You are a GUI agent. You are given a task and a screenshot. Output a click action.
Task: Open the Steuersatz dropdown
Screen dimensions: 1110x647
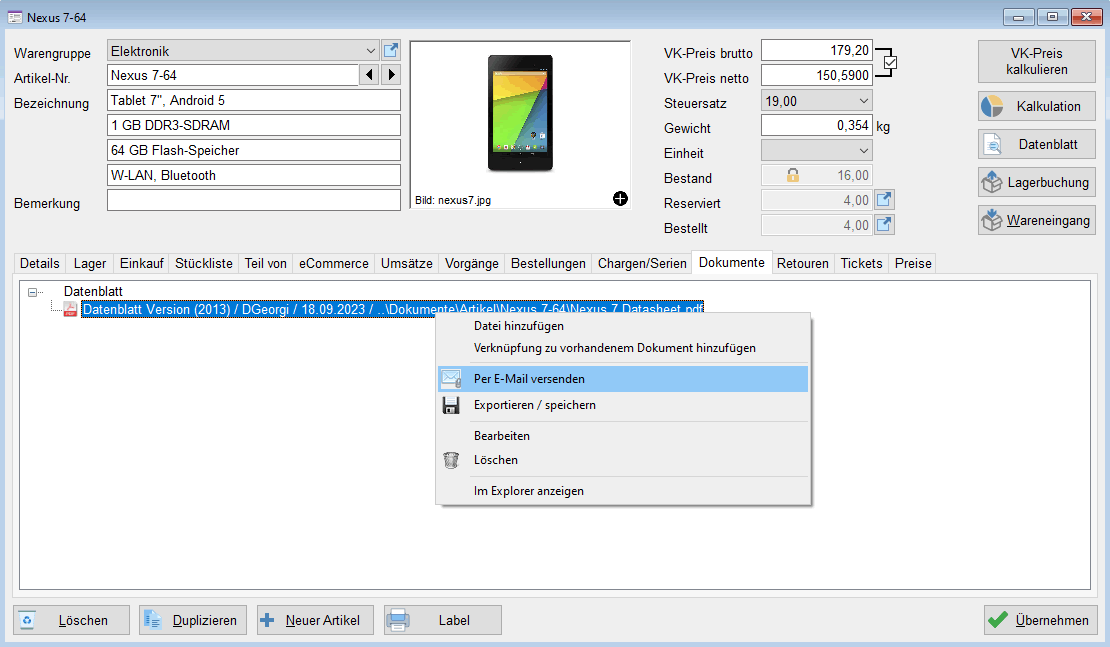coord(864,101)
